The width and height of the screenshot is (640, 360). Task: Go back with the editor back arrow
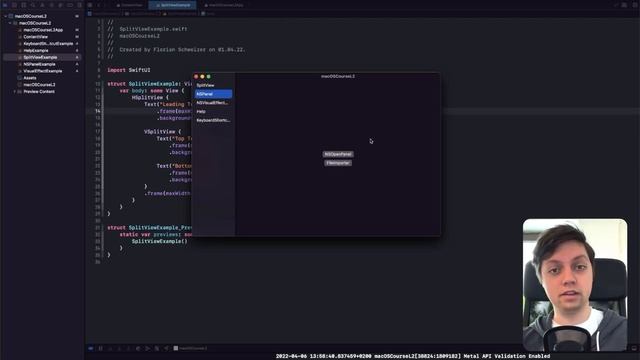(99, 5)
